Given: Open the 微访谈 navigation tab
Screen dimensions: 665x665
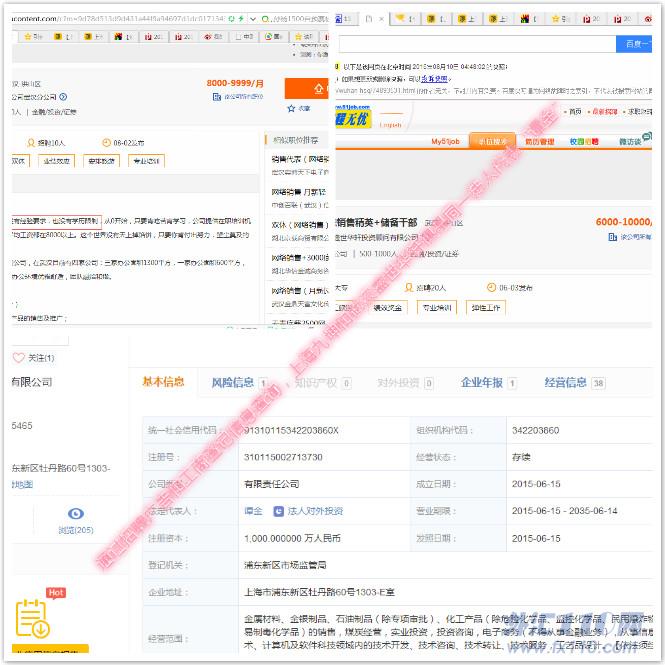Looking at the screenshot, I should [x=630, y=142].
